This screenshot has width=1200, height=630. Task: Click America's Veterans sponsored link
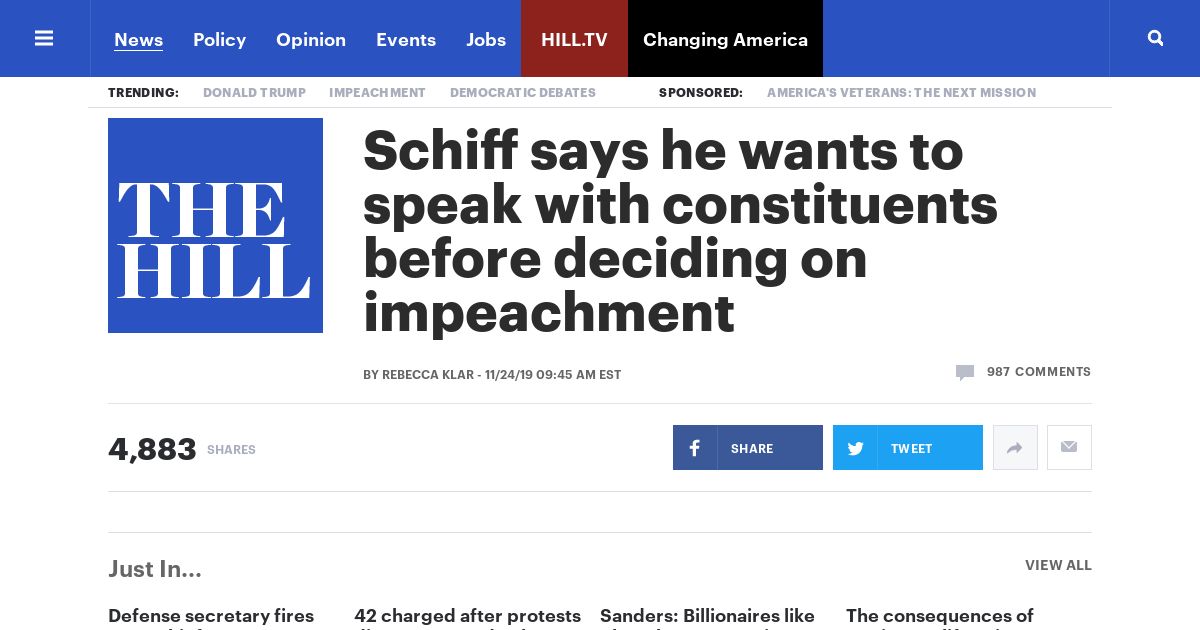pyautogui.click(x=901, y=92)
